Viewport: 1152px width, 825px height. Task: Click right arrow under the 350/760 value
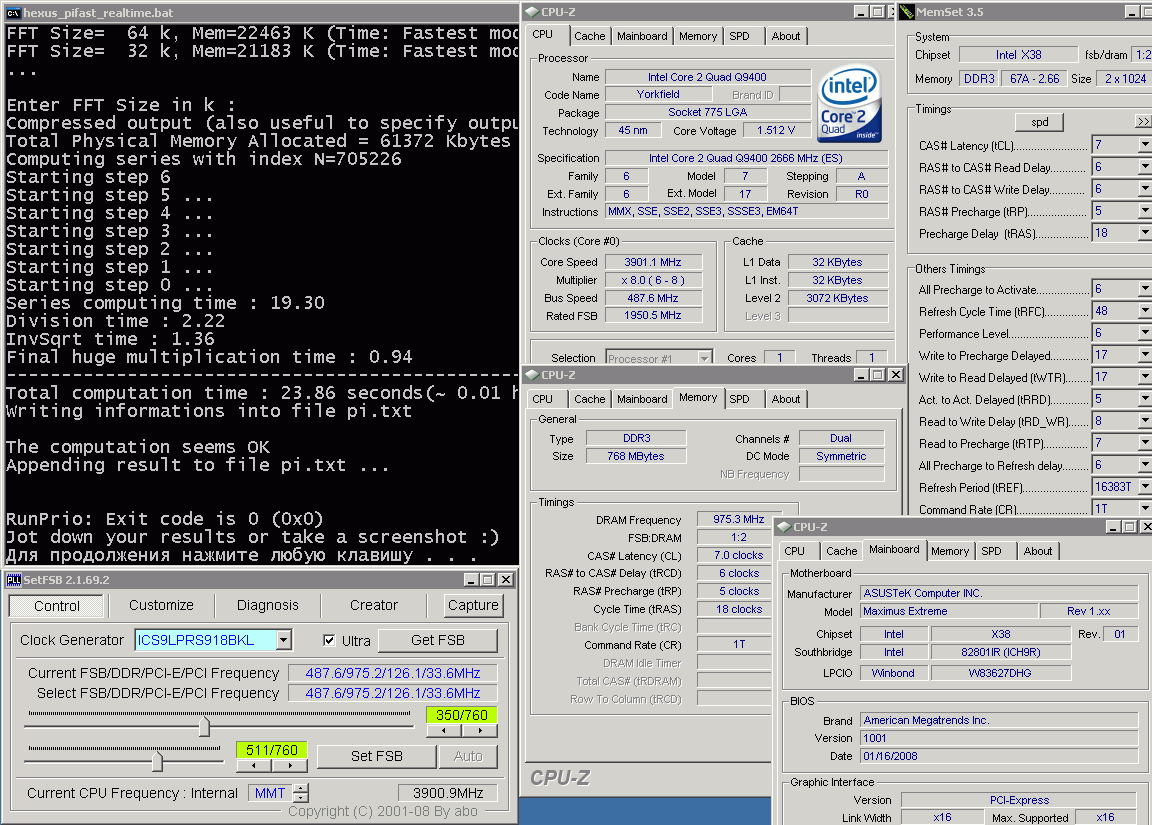pyautogui.click(x=480, y=731)
